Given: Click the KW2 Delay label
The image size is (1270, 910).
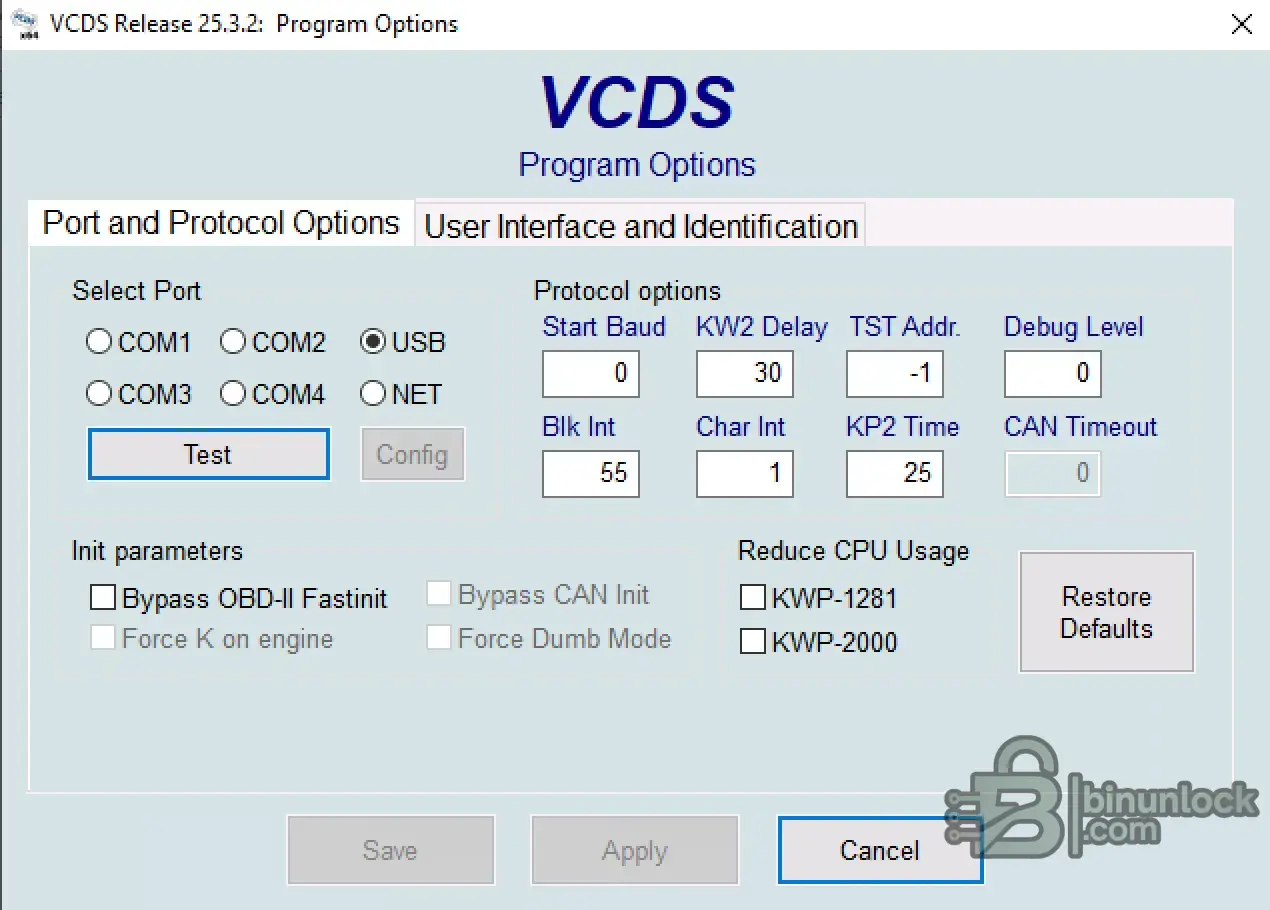Looking at the screenshot, I should (762, 327).
